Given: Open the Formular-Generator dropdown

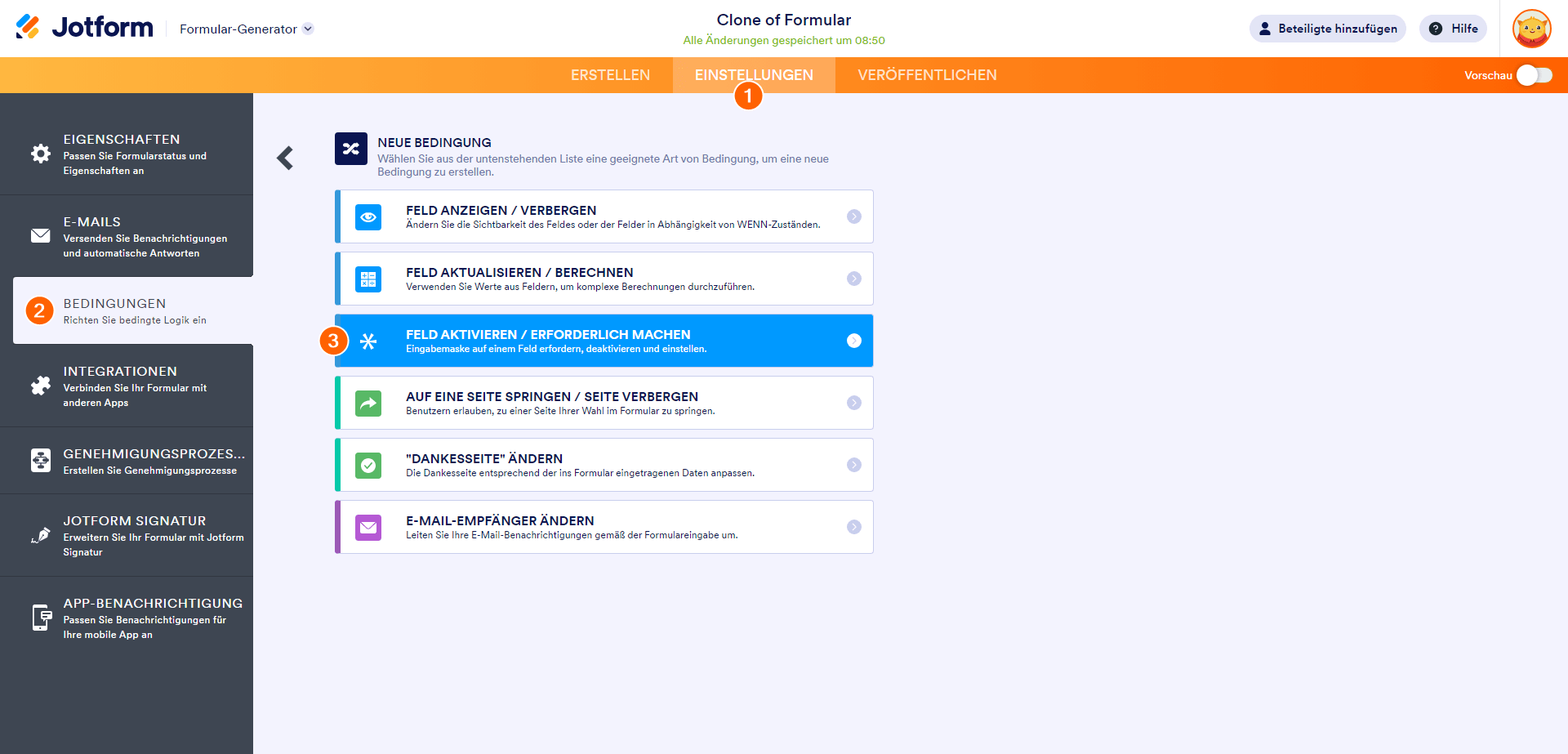Looking at the screenshot, I should point(246,29).
